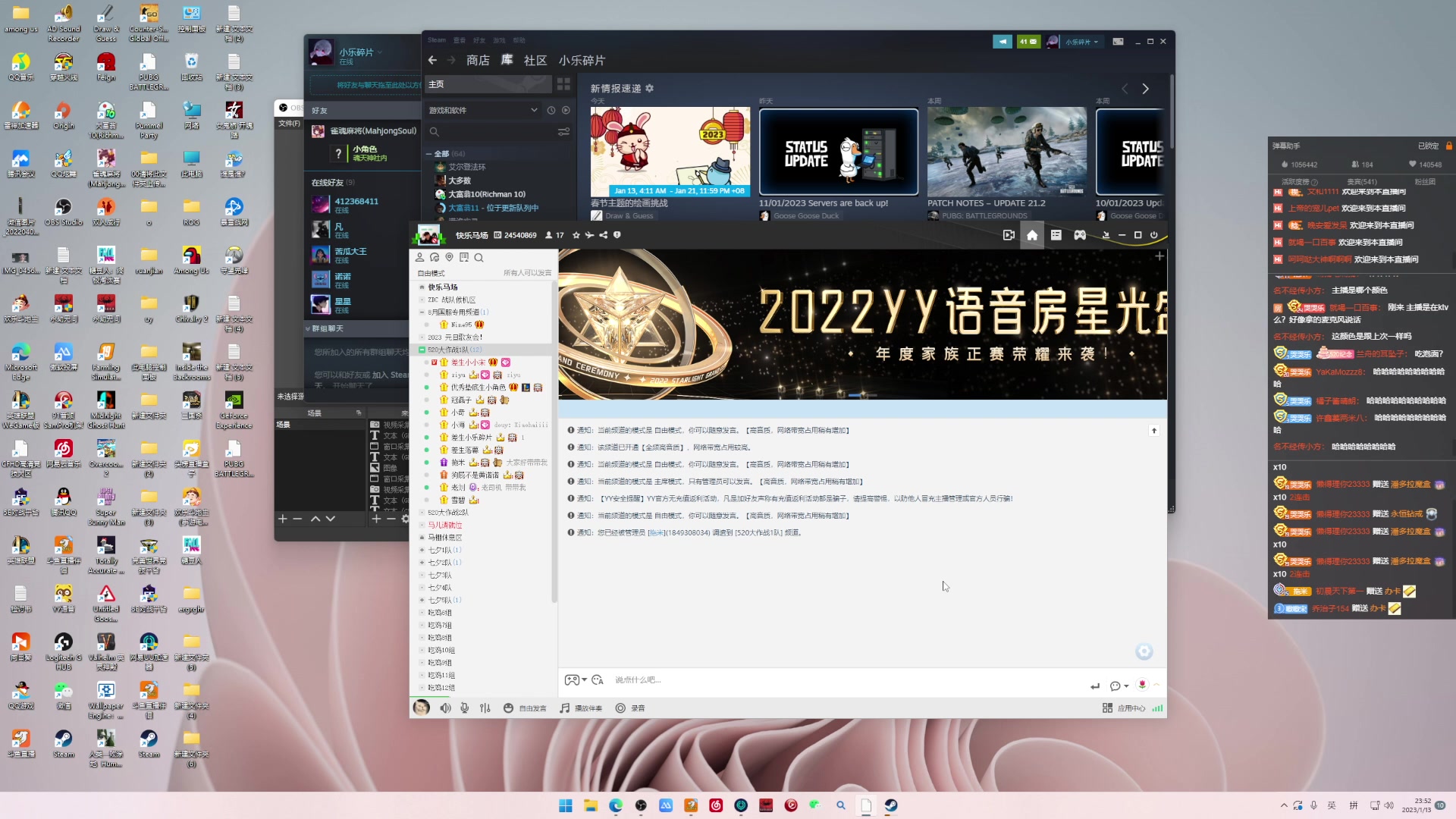The width and height of the screenshot is (1456, 819).
Task: Open Steam inbox with 41 messages
Action: 1028,42
